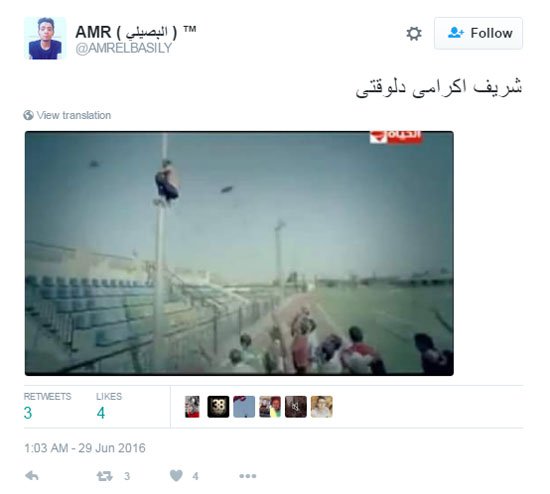Open the tweet timestamp 29 Jun 2016

coord(85,448)
